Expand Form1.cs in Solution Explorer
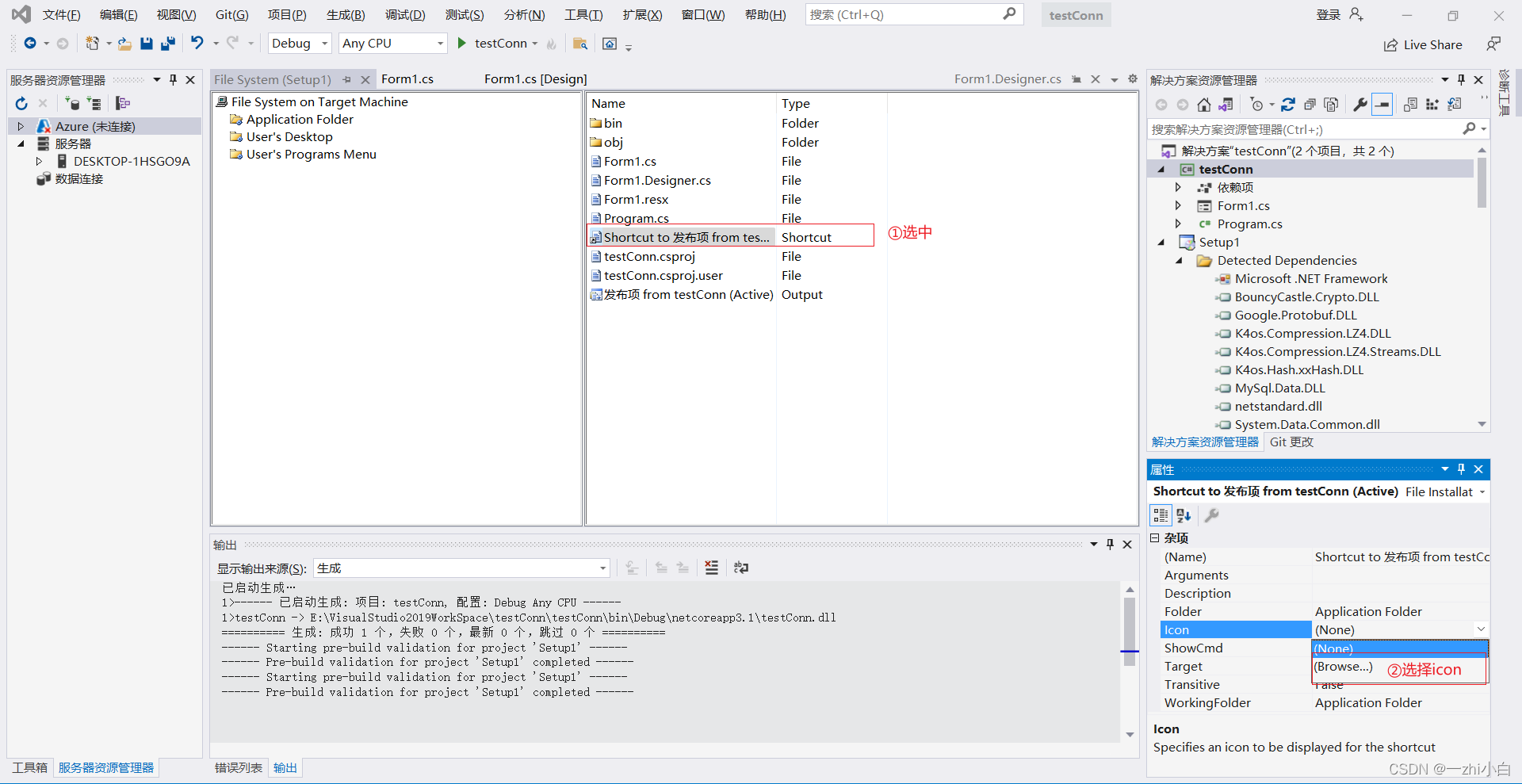 click(x=1178, y=206)
